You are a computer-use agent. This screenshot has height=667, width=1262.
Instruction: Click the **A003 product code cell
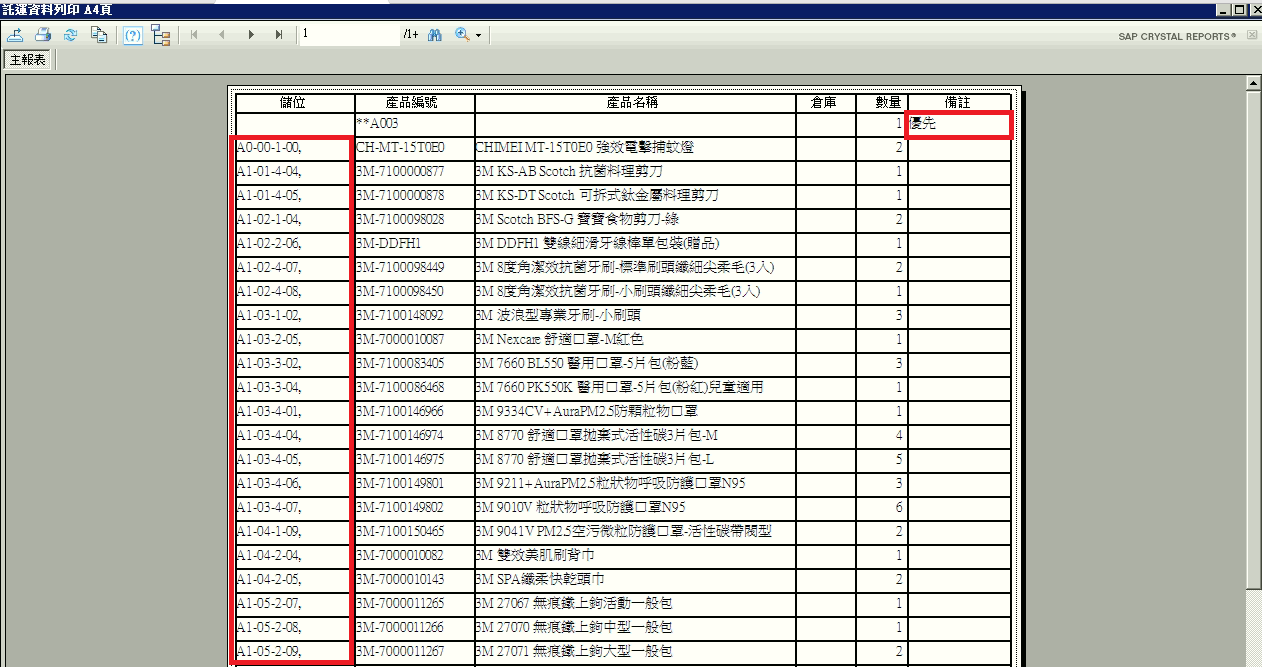[414, 124]
